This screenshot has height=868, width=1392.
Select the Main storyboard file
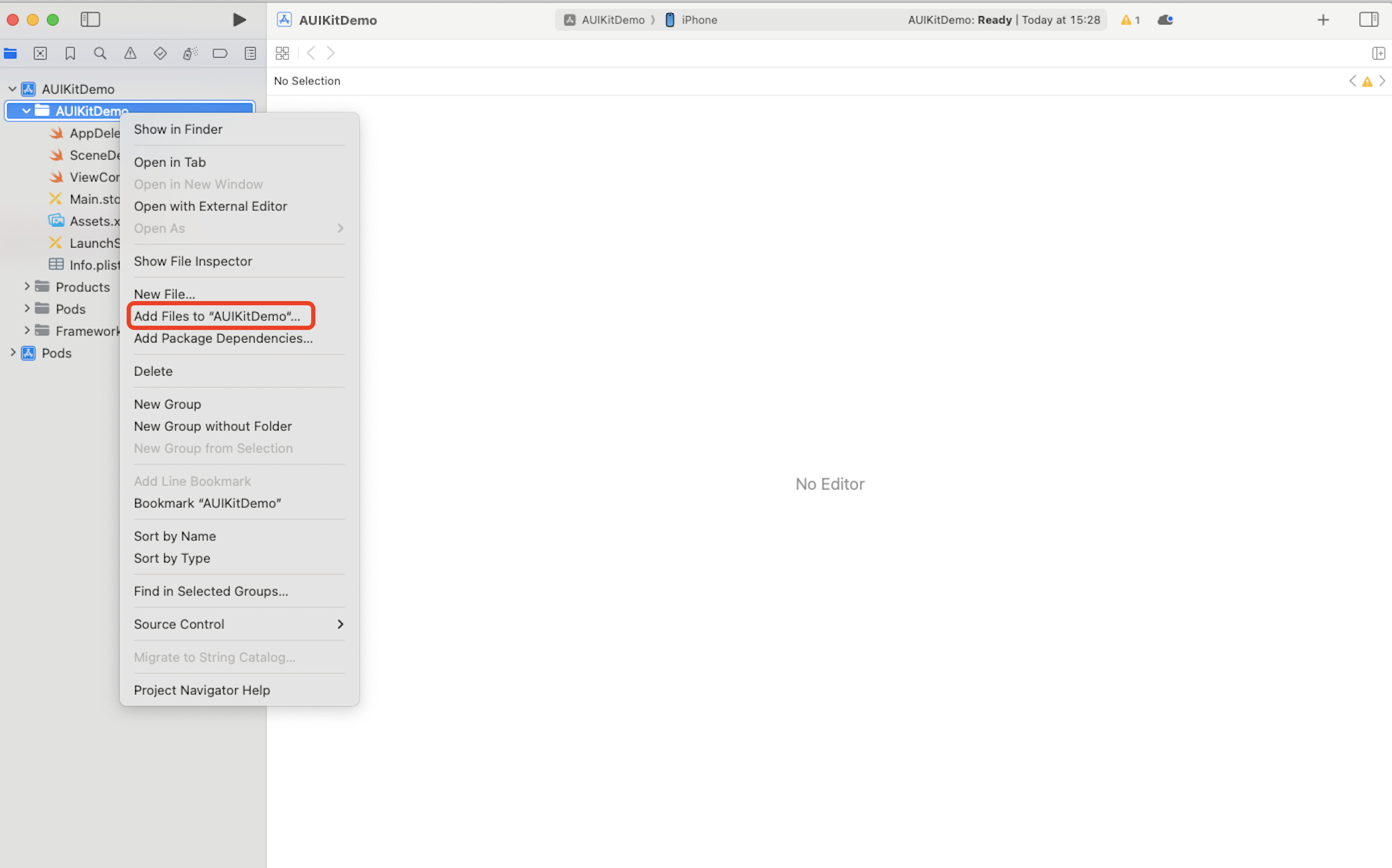click(84, 199)
